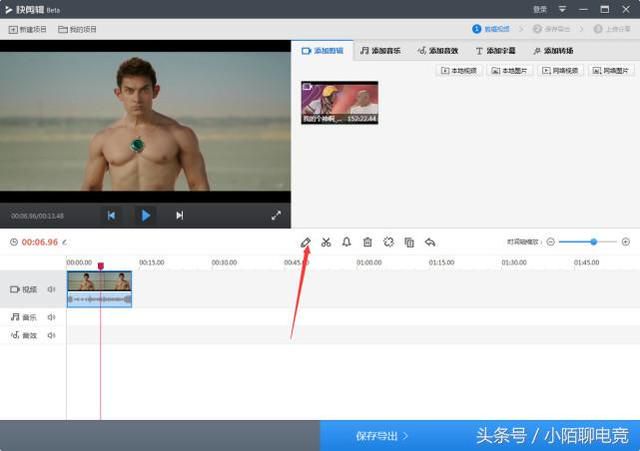Click the 本地视频 button
This screenshot has height=451, width=640.
pyautogui.click(x=459, y=71)
